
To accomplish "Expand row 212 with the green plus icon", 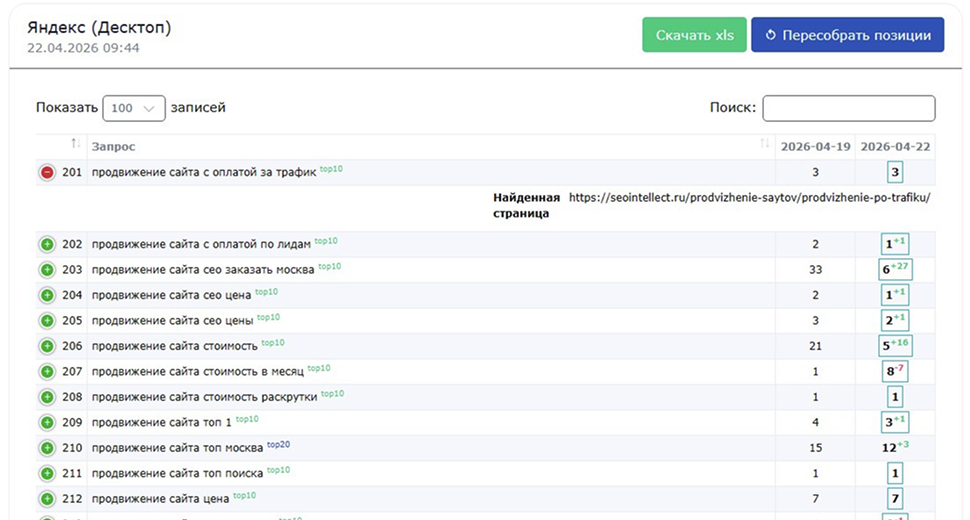I will [x=47, y=499].
